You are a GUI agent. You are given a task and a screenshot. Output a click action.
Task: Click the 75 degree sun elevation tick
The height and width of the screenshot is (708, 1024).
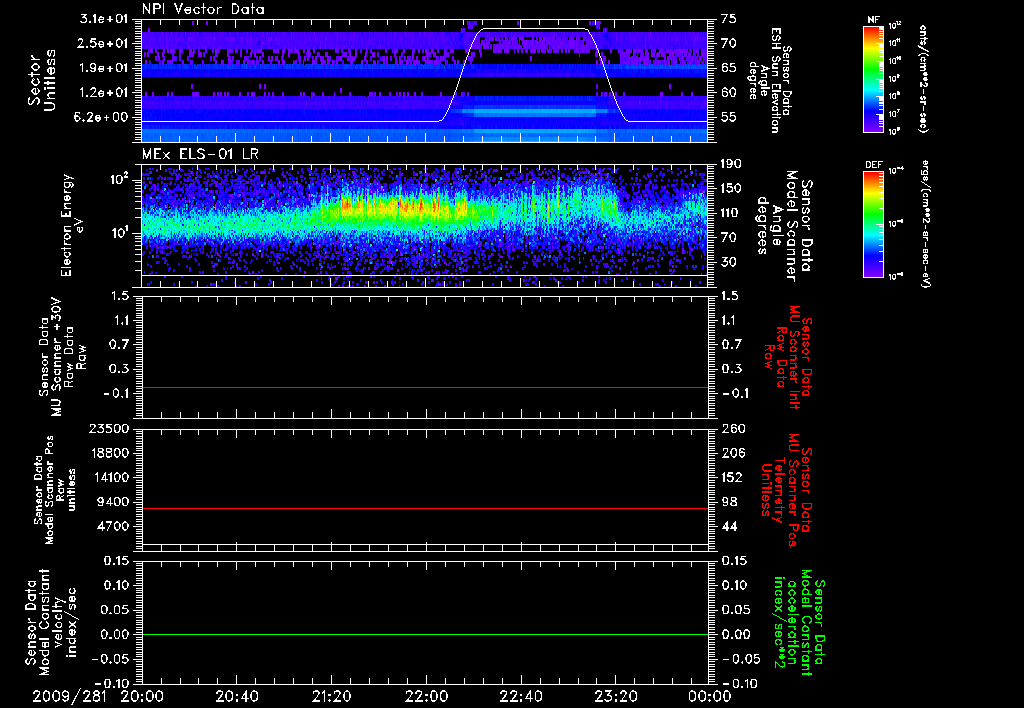pos(729,19)
